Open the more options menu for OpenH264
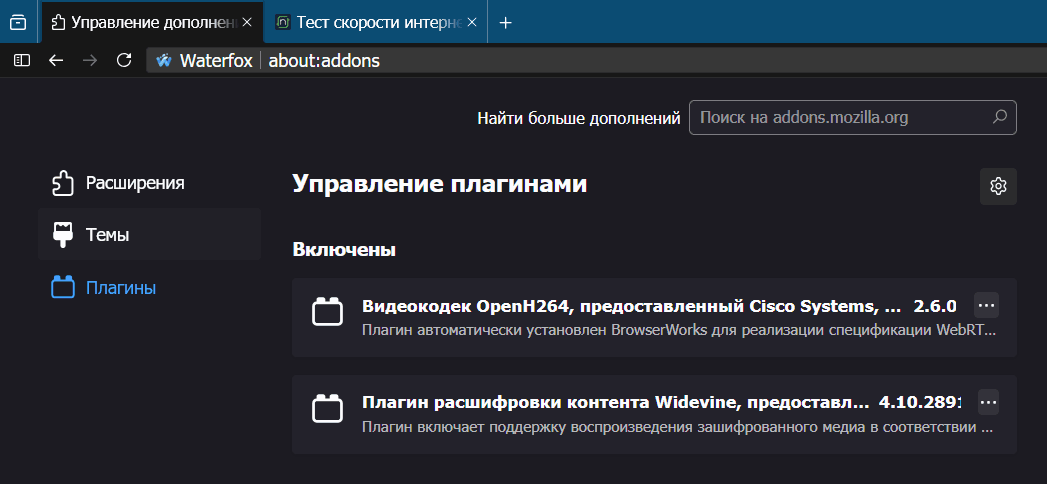The height and width of the screenshot is (484, 1047). click(x=987, y=305)
